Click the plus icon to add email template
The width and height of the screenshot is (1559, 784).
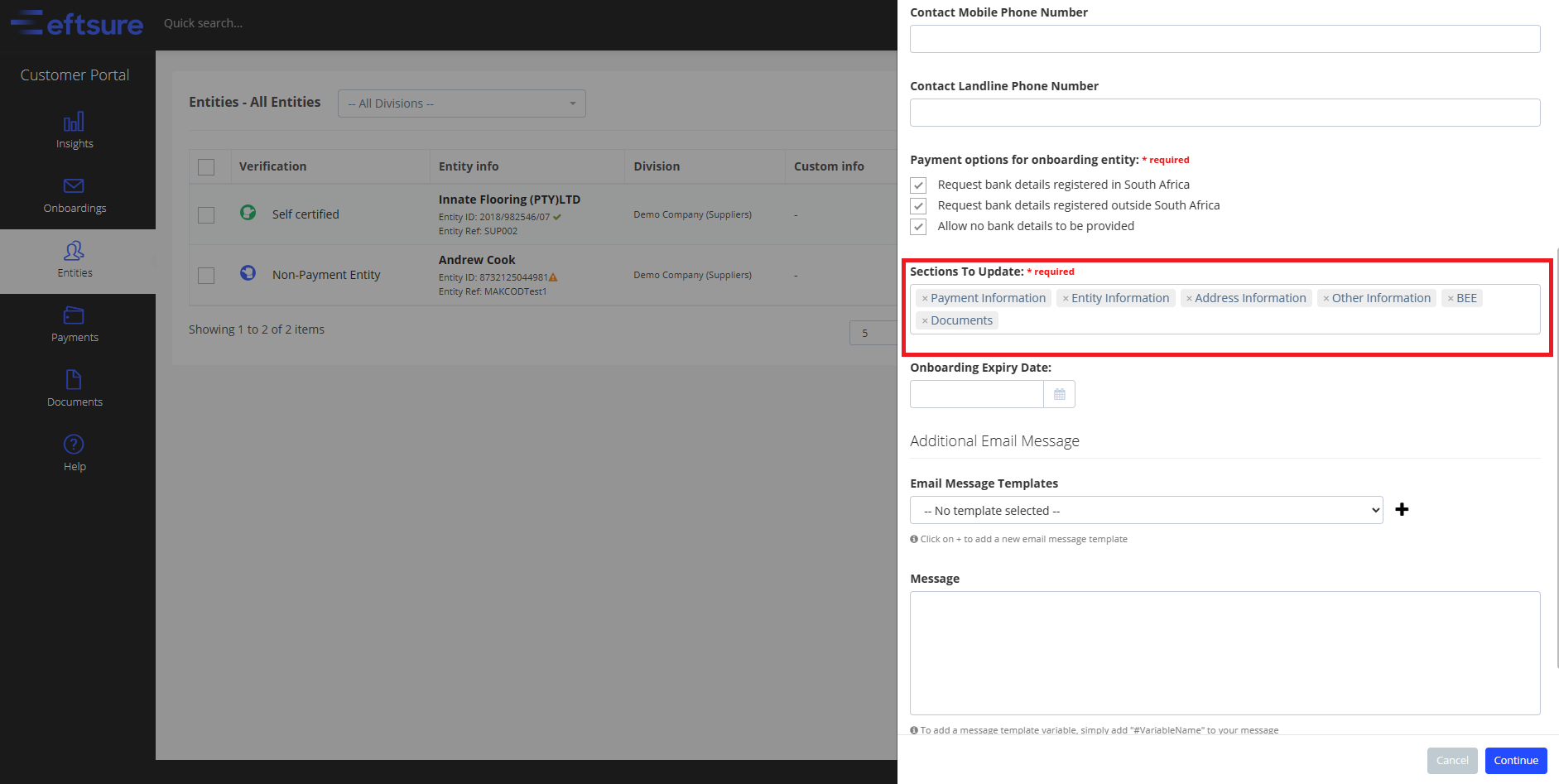click(1402, 510)
